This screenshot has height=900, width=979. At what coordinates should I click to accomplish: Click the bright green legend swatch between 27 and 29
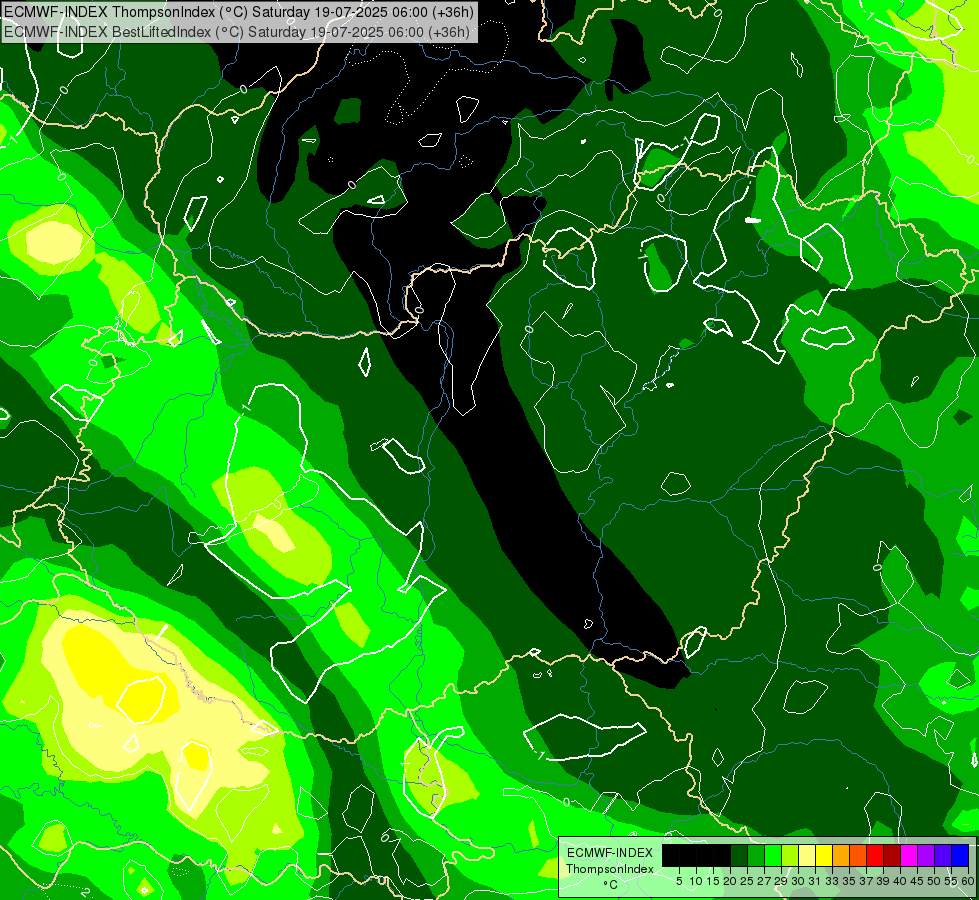pos(772,855)
